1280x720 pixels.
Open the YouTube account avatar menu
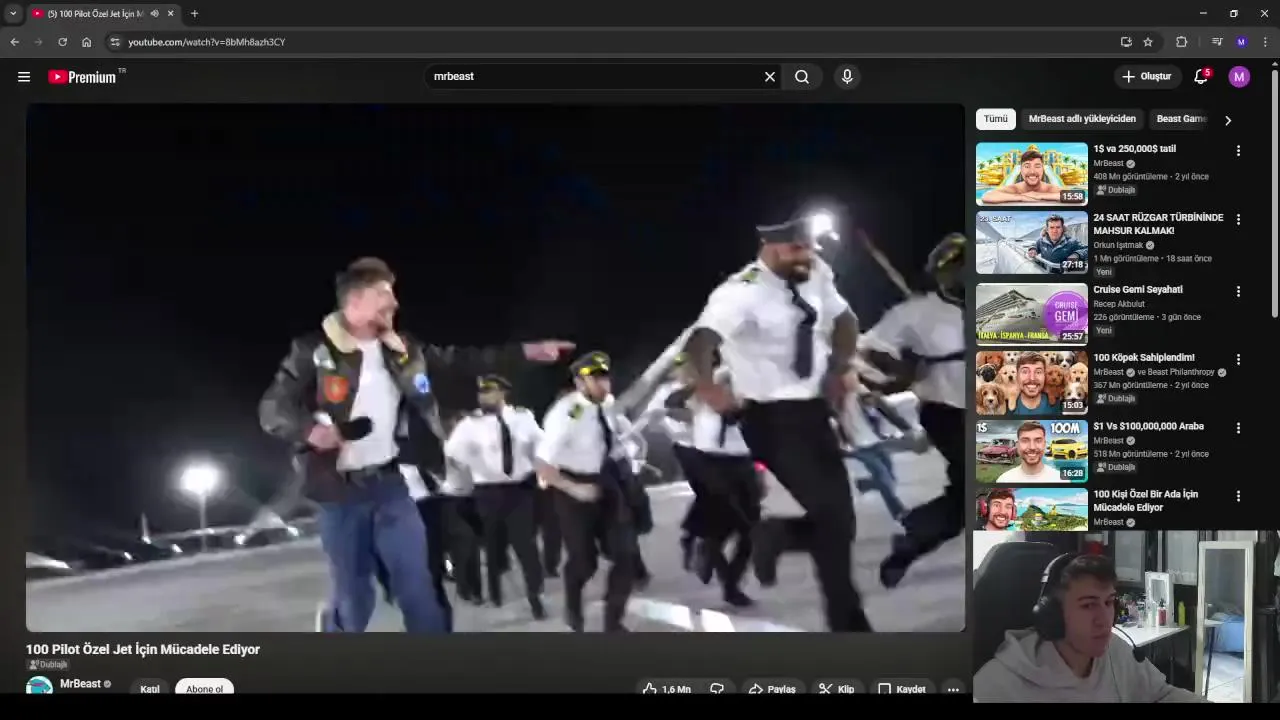coord(1239,77)
